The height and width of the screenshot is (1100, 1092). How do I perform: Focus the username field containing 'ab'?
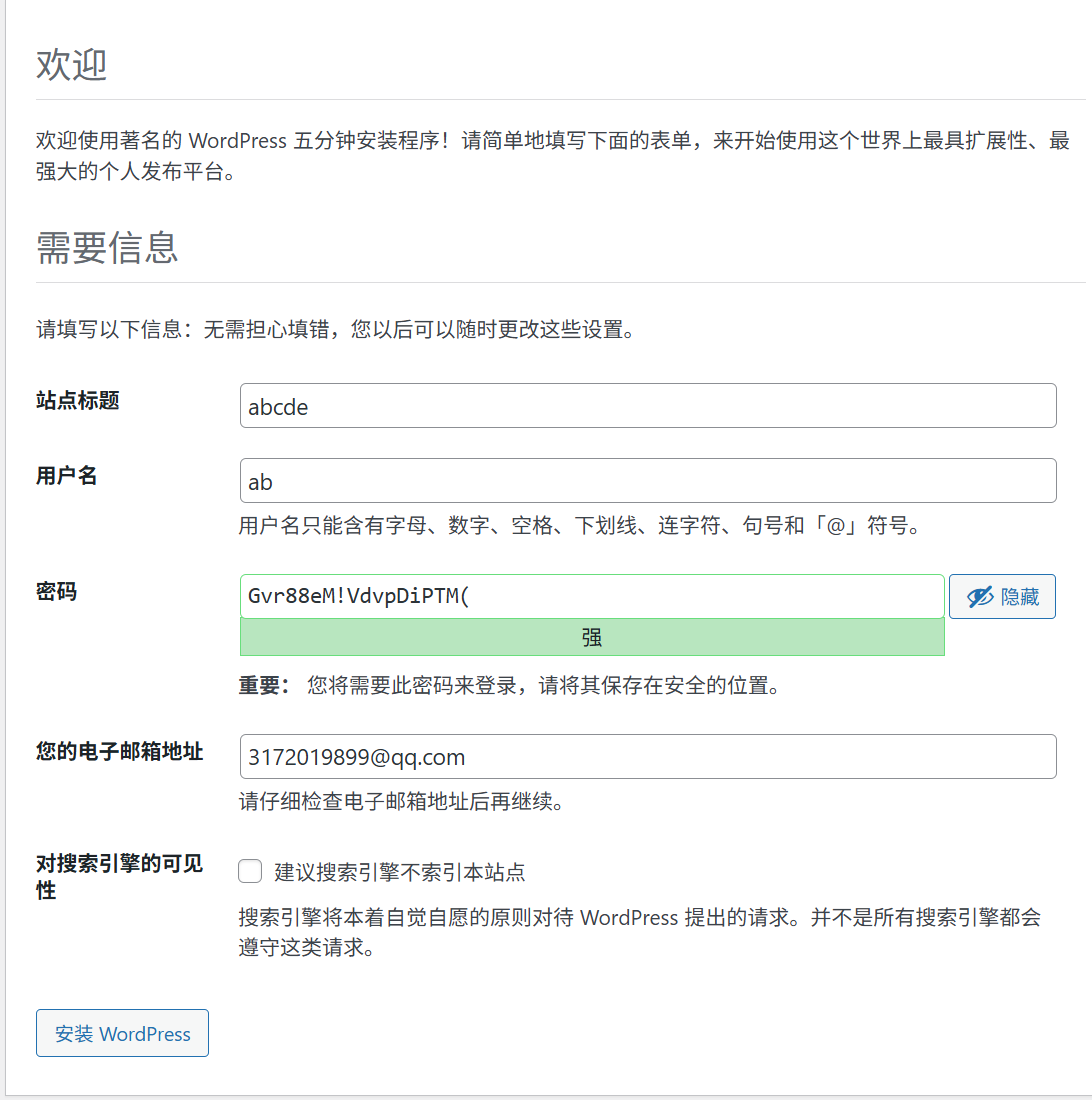click(648, 481)
